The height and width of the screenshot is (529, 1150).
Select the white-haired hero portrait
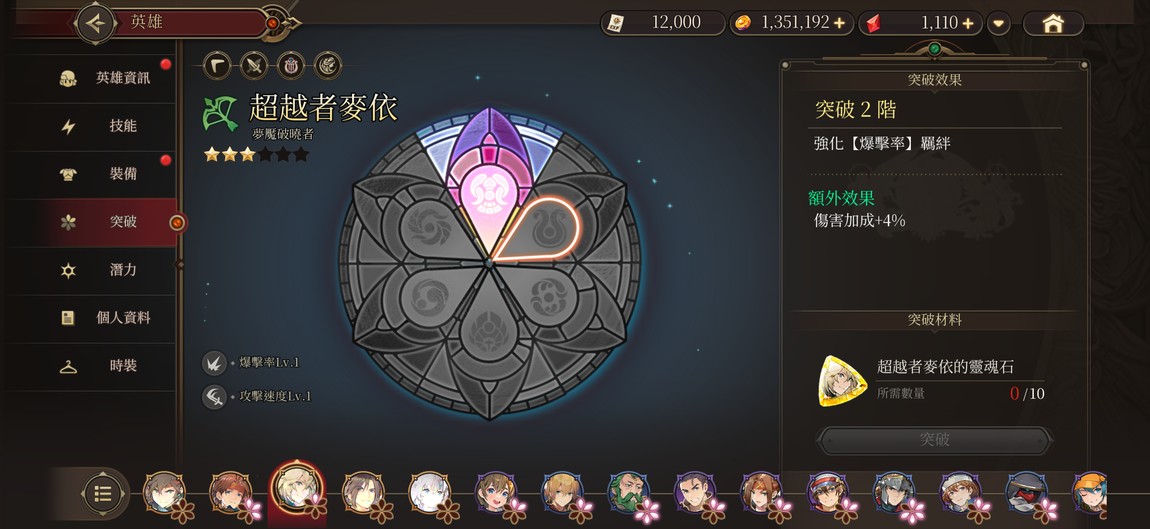pos(429,492)
